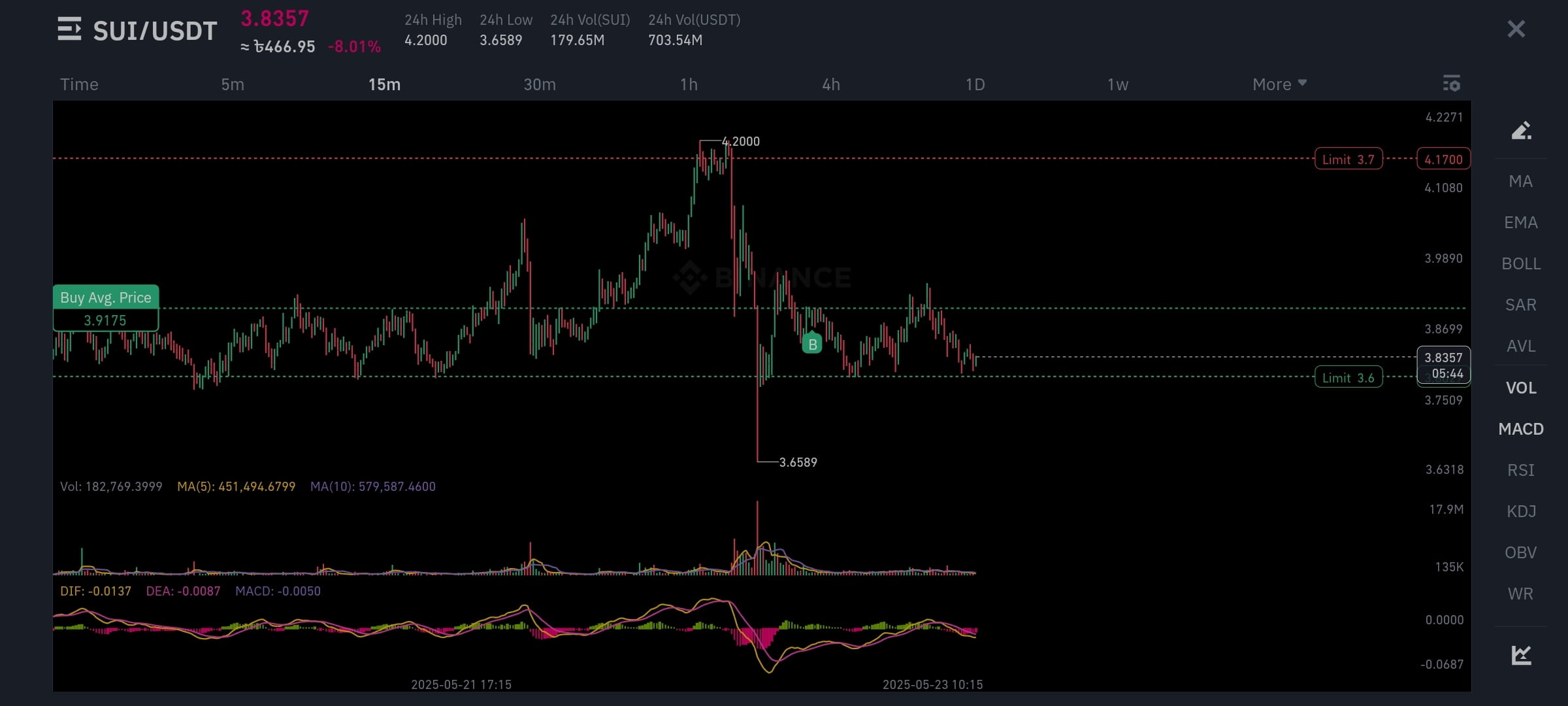The height and width of the screenshot is (706, 1568).
Task: Enable the KDJ indicator
Action: 1520,511
